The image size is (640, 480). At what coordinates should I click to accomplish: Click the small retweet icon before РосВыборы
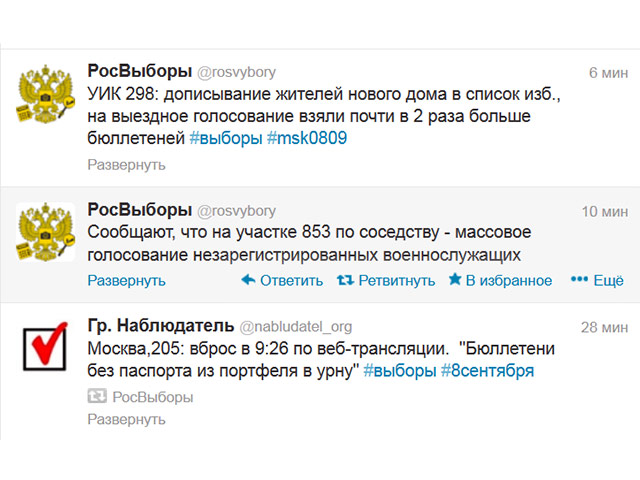coord(97,397)
